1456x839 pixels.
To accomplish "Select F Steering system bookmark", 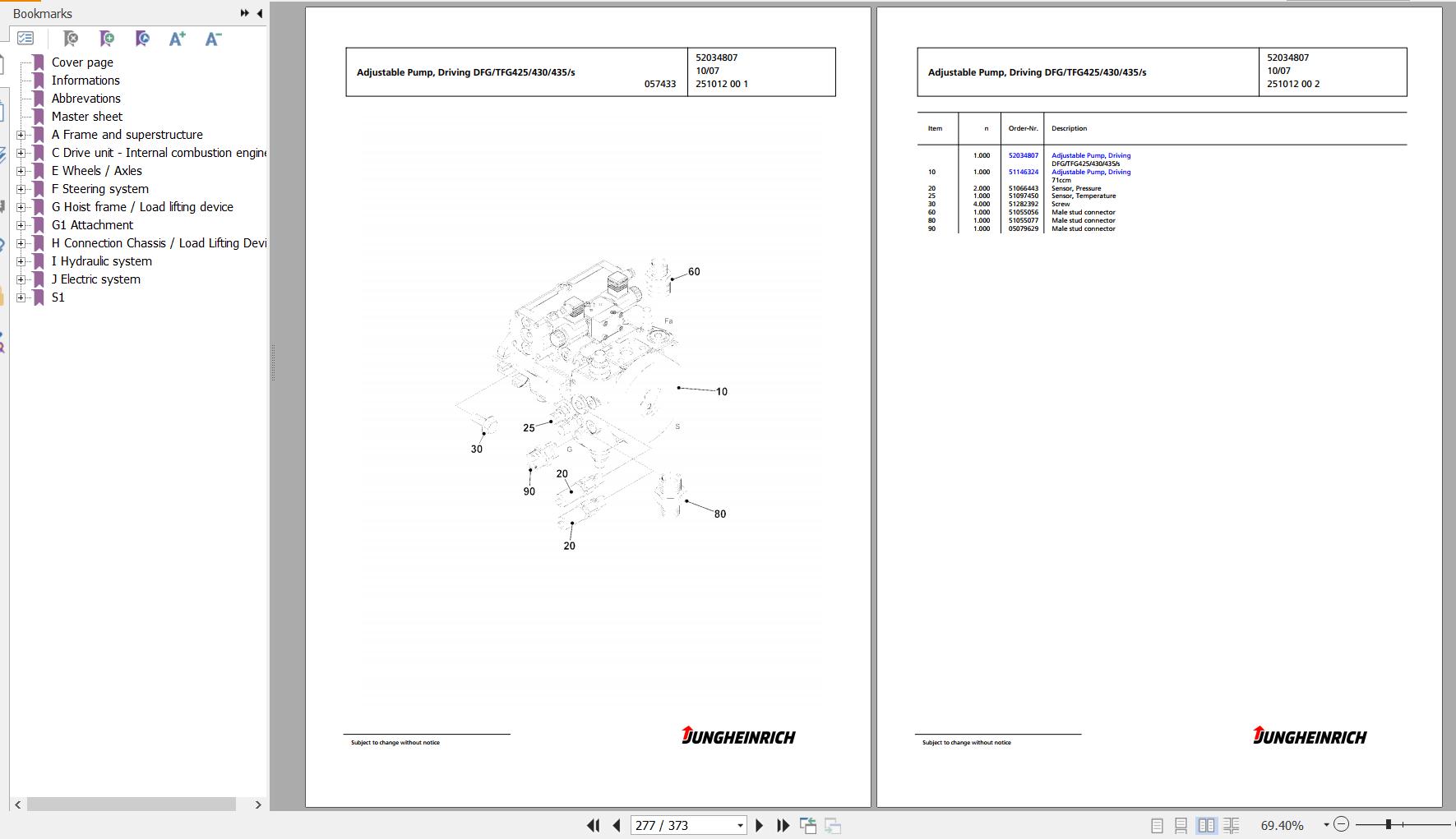I will 99,189.
